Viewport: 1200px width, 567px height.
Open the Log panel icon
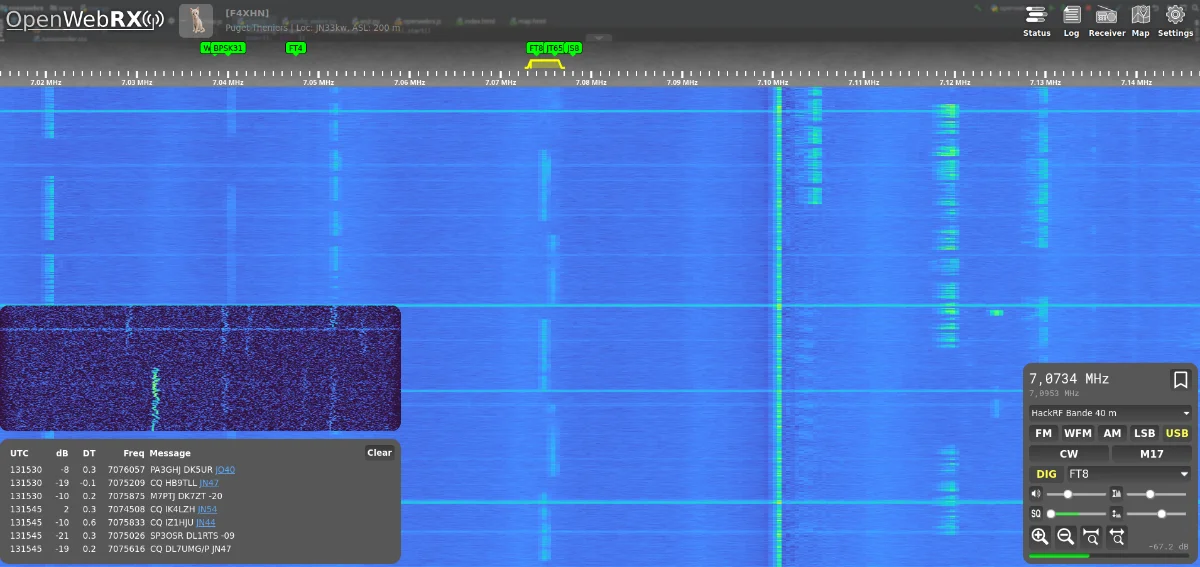(x=1071, y=20)
